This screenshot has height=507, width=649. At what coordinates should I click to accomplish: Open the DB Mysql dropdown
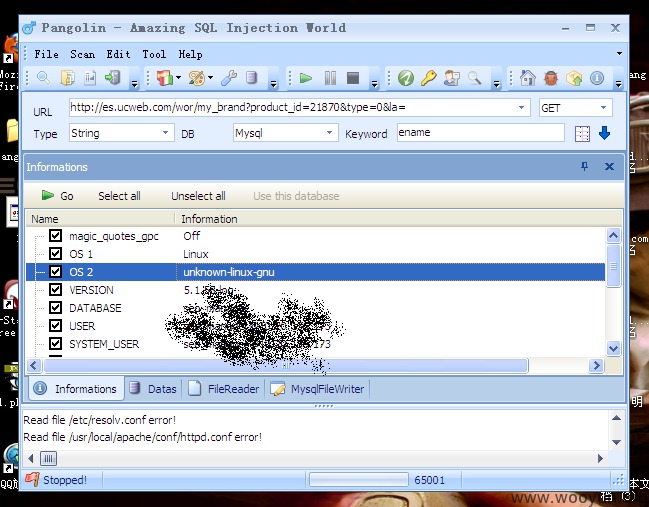[329, 133]
